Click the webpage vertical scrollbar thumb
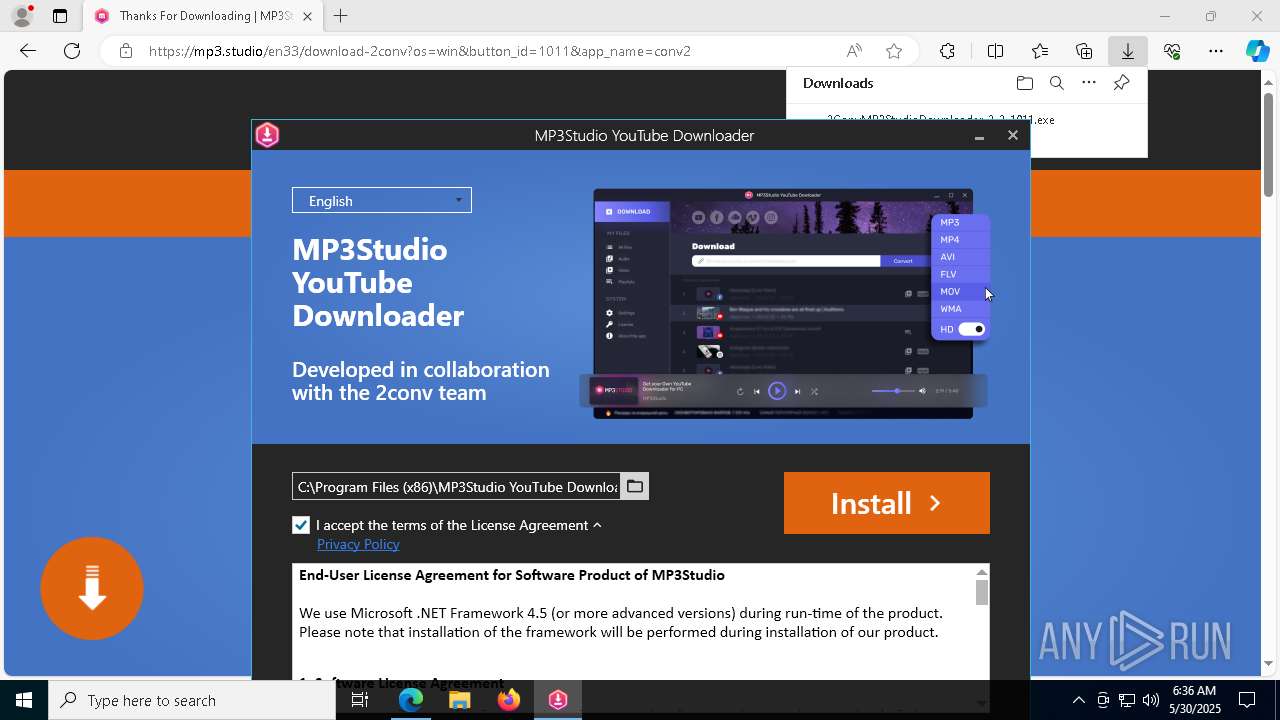Image resolution: width=1280 pixels, height=720 pixels. [1269, 144]
